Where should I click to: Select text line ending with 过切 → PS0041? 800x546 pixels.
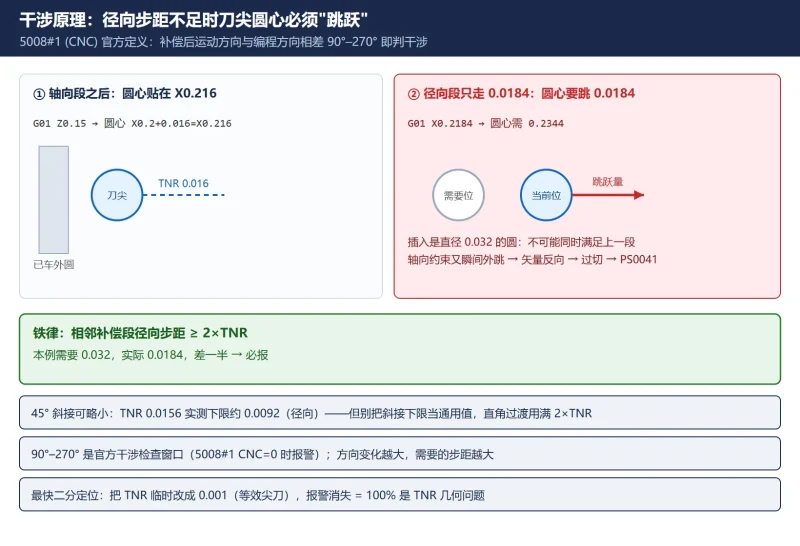coord(532,260)
